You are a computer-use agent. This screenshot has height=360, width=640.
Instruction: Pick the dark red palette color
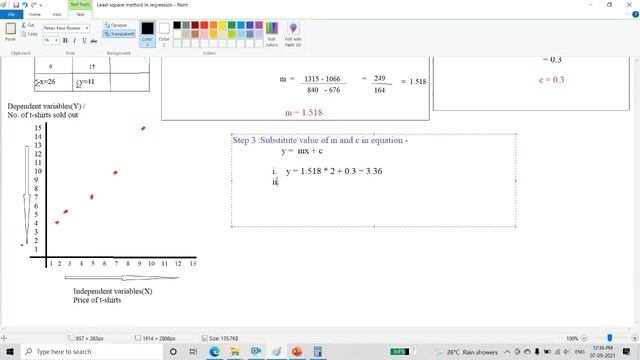[x=195, y=25]
